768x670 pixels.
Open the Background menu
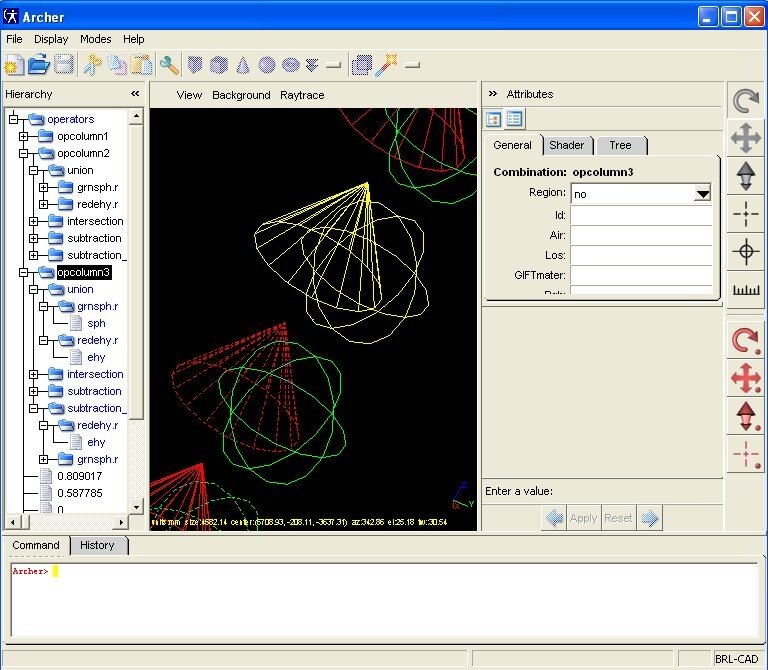click(241, 95)
